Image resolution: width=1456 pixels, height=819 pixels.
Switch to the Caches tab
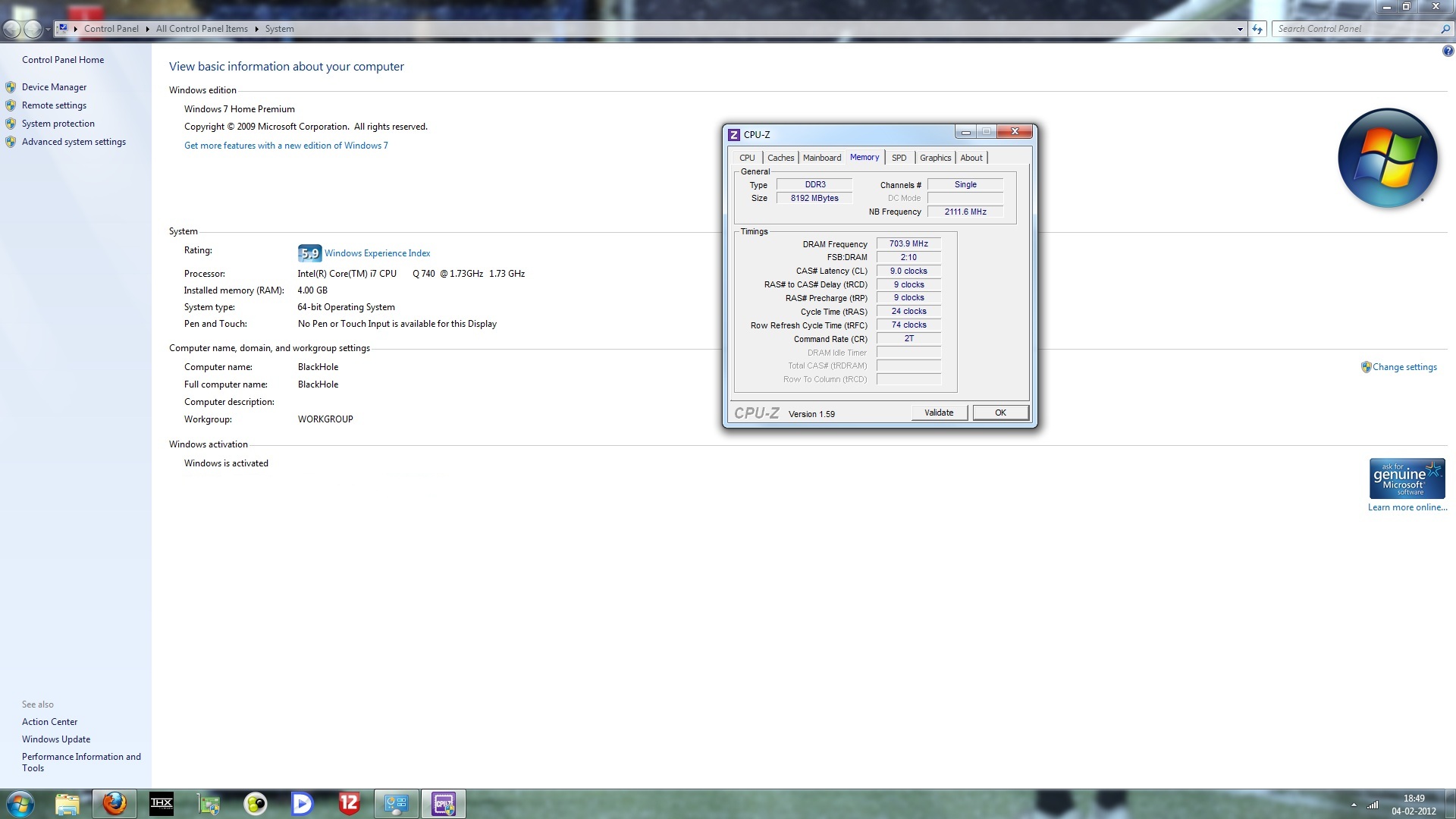[780, 158]
